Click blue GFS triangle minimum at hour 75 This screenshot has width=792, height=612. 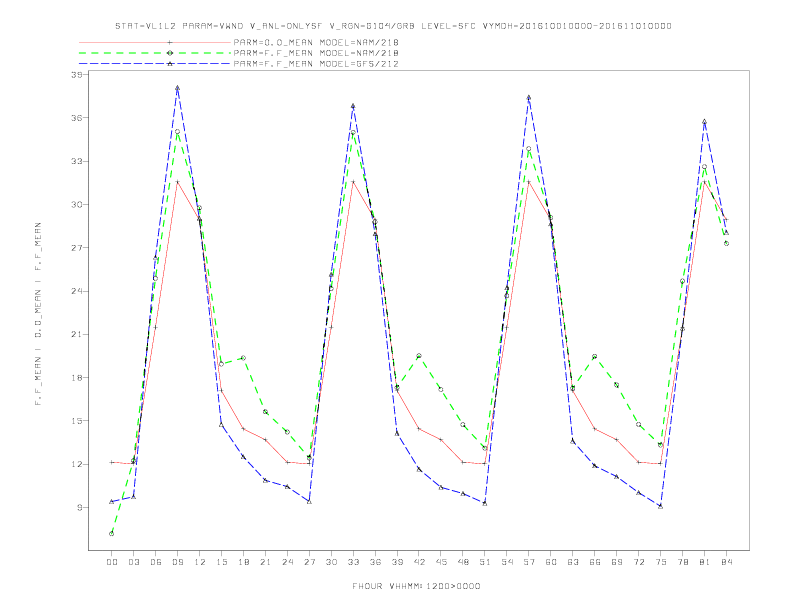tap(660, 506)
